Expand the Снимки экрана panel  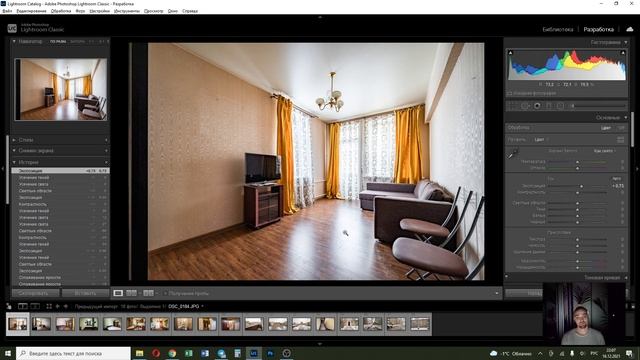[x=14, y=151]
